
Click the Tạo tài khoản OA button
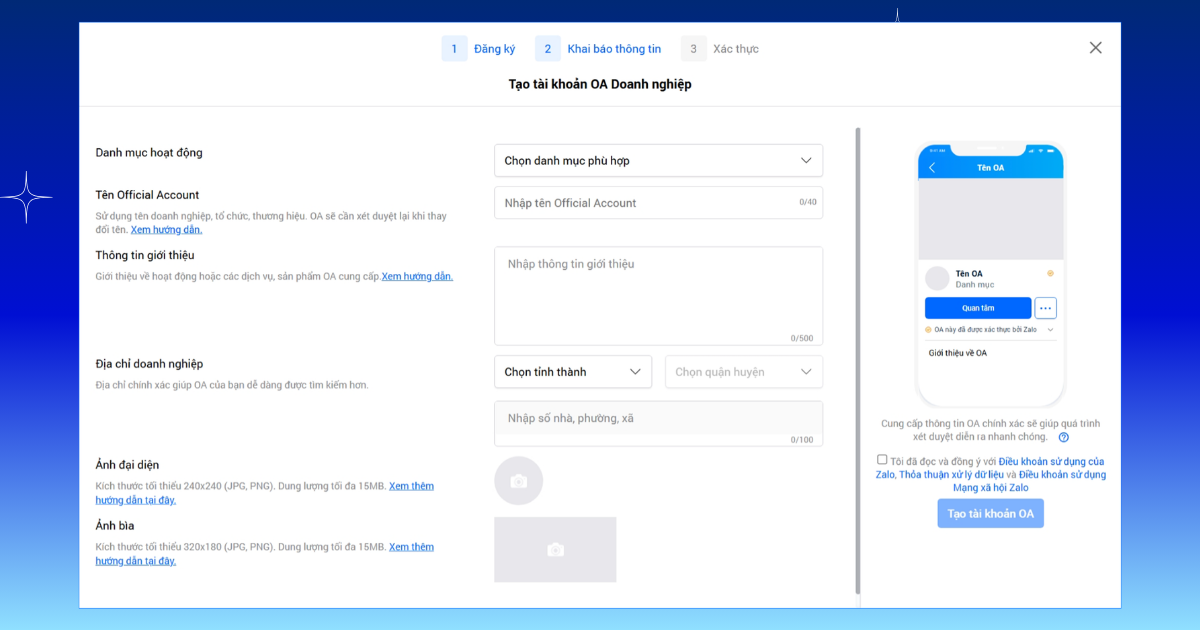(990, 513)
